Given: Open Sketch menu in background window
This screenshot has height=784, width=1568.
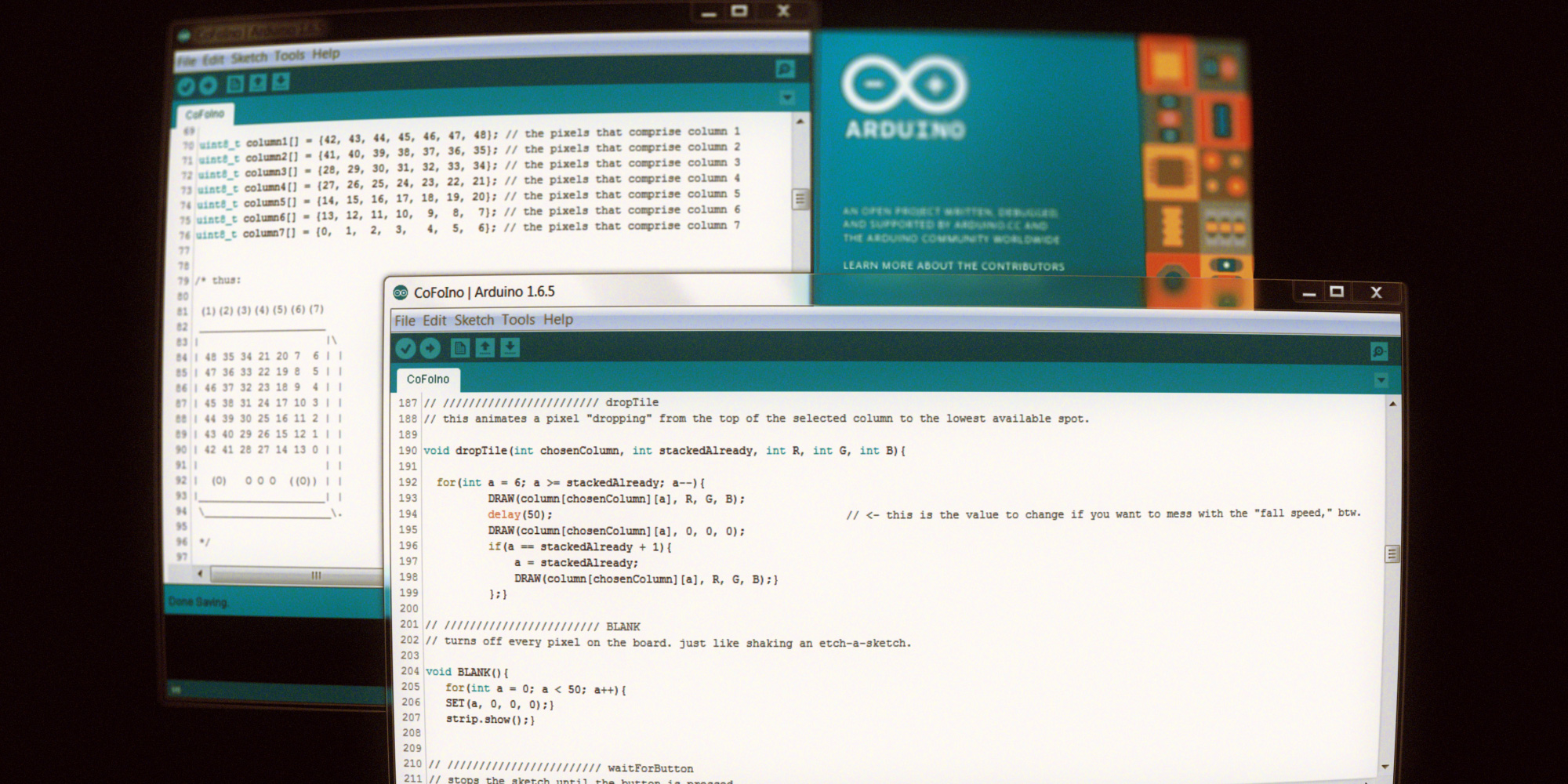Looking at the screenshot, I should click(x=249, y=57).
